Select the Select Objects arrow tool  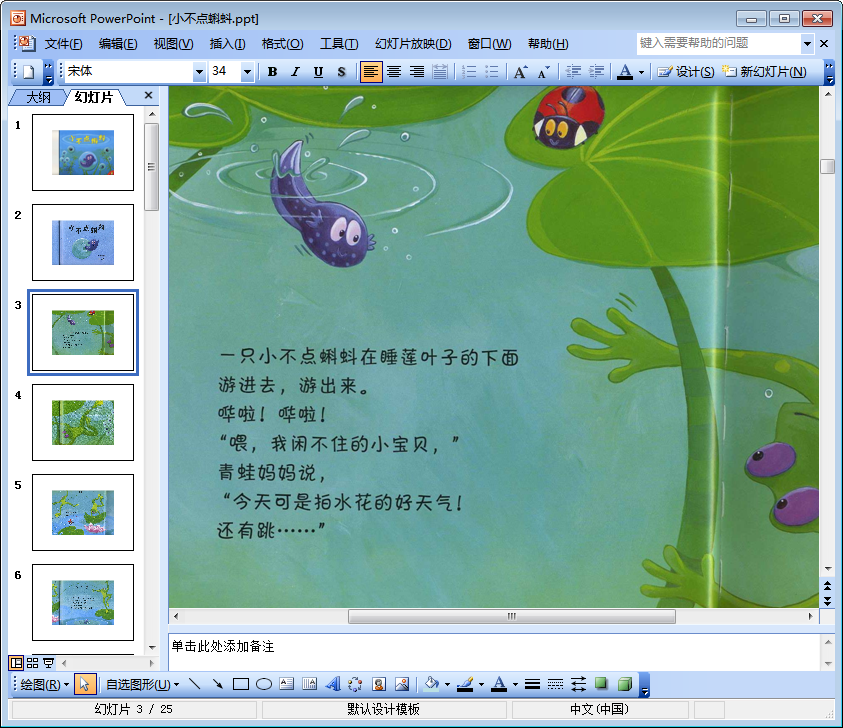pos(84,684)
